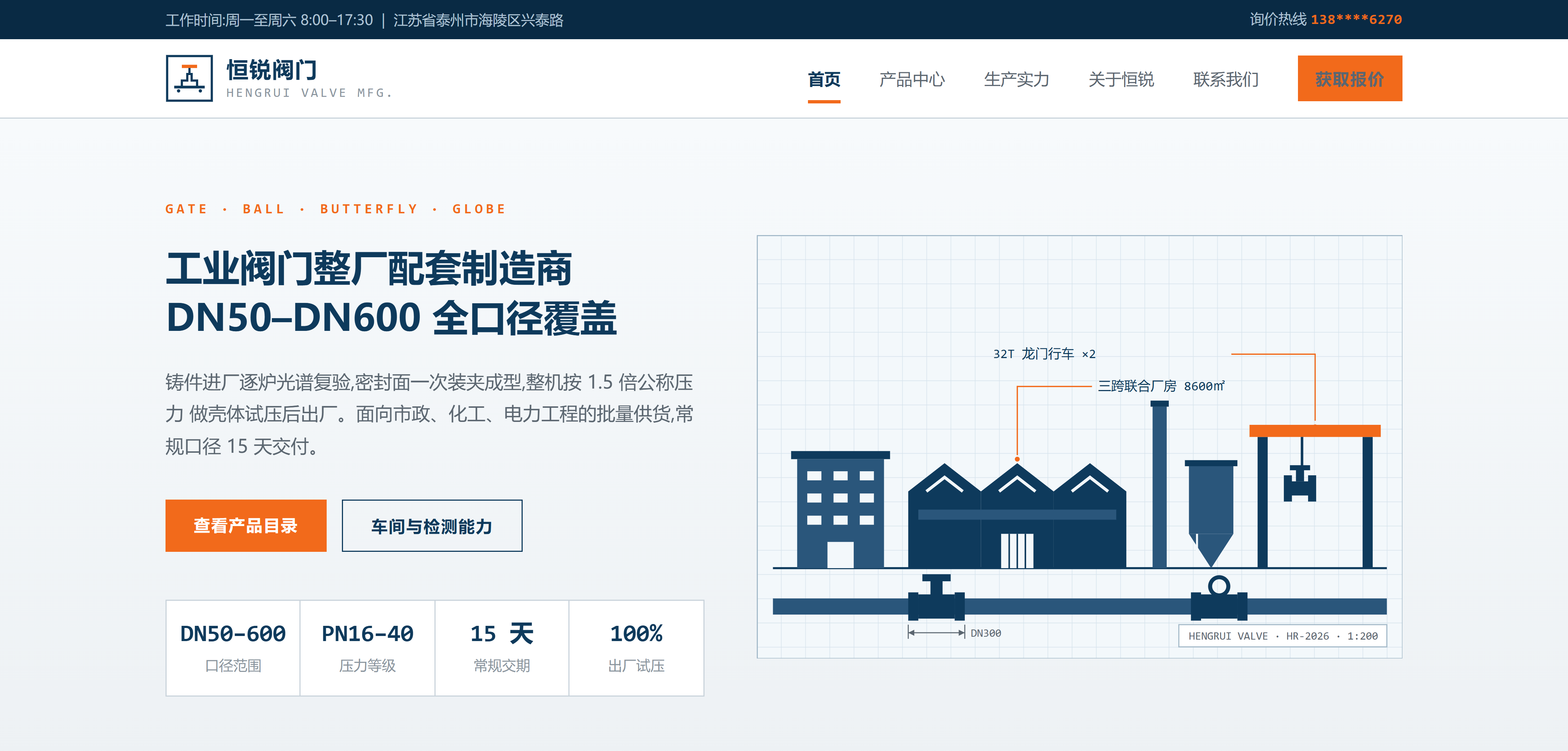Click the gate valve on pipeline
The image size is (1568, 751).
[x=936, y=597]
